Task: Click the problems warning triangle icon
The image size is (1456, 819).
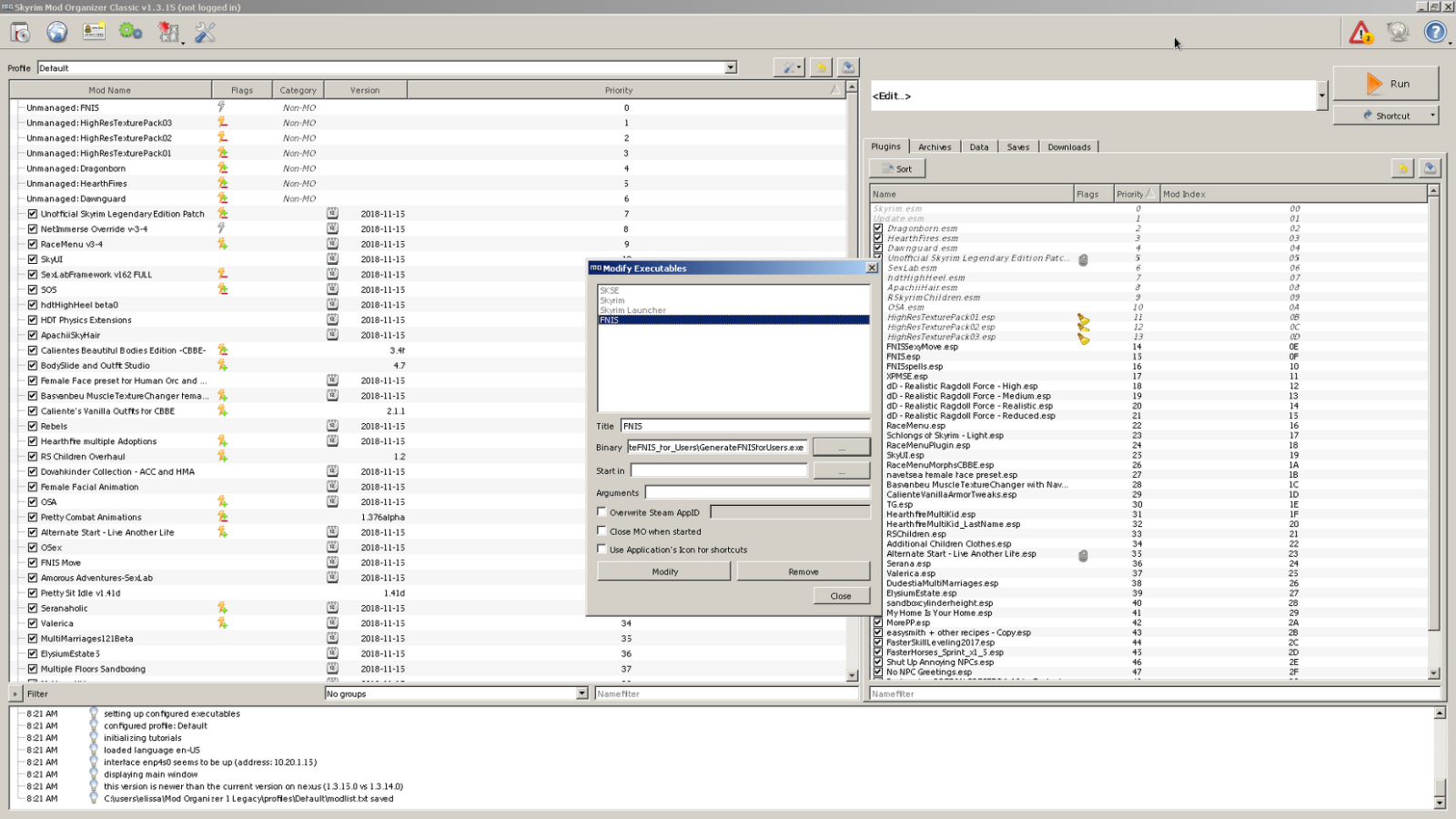Action: pos(1360,33)
